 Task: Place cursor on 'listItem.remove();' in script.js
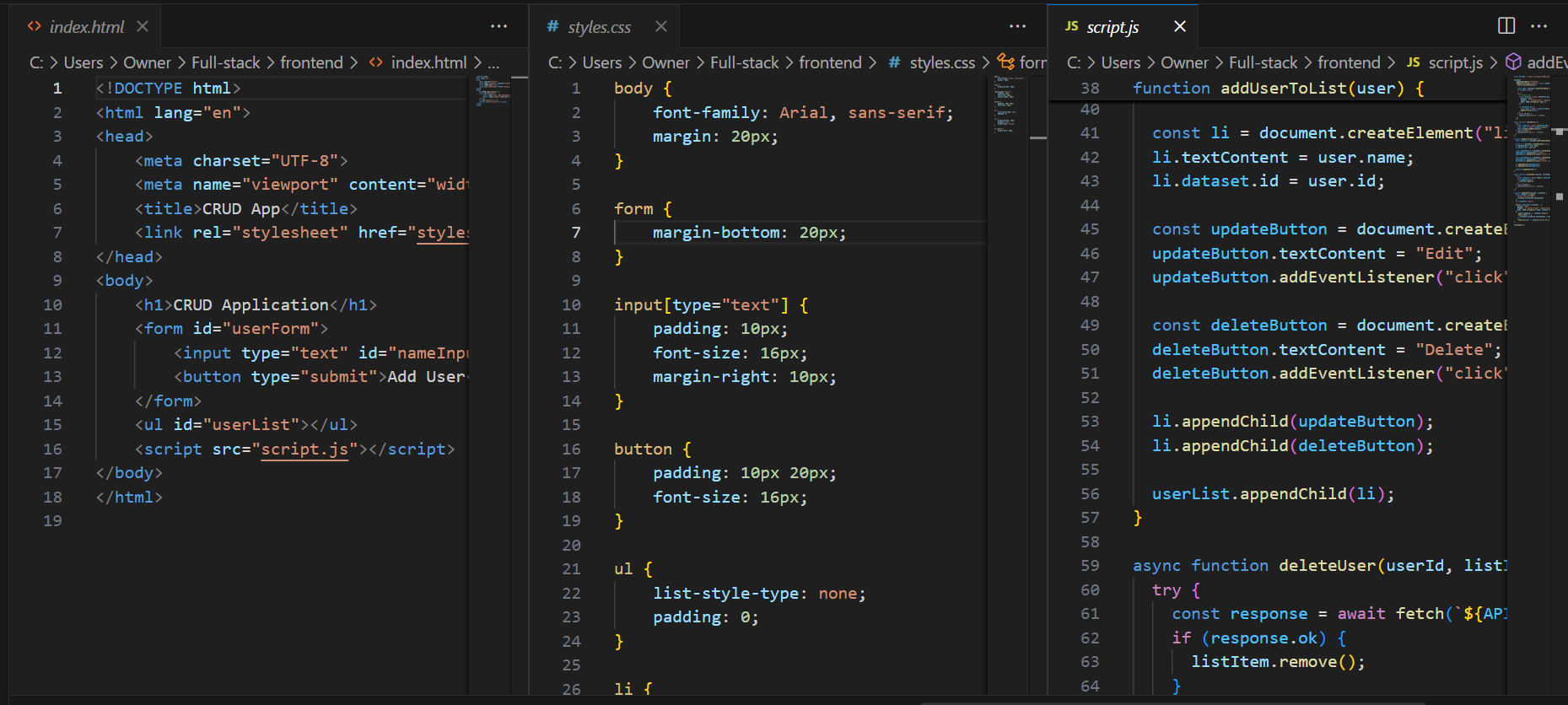(x=1279, y=662)
